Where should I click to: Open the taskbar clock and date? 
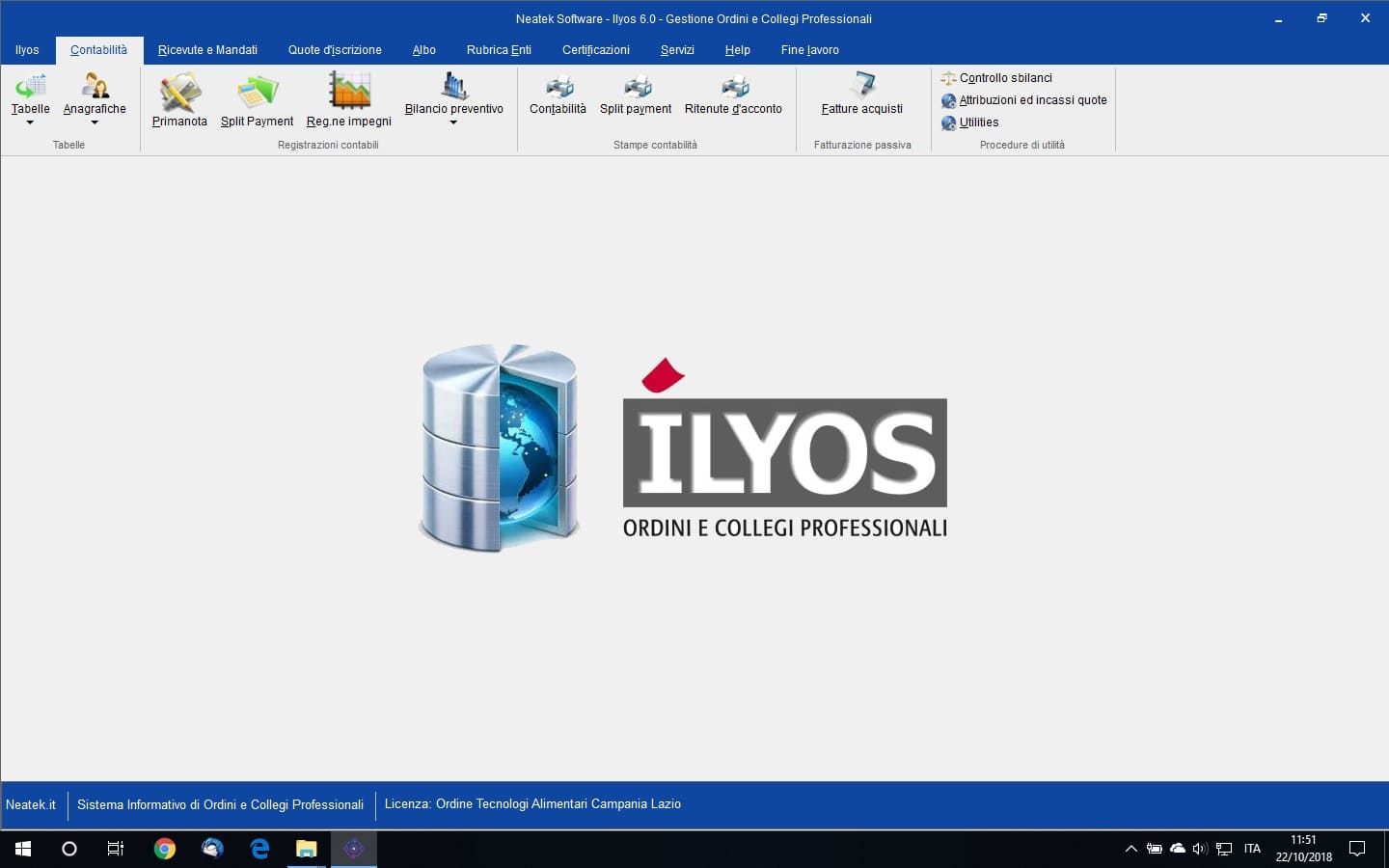(1303, 849)
